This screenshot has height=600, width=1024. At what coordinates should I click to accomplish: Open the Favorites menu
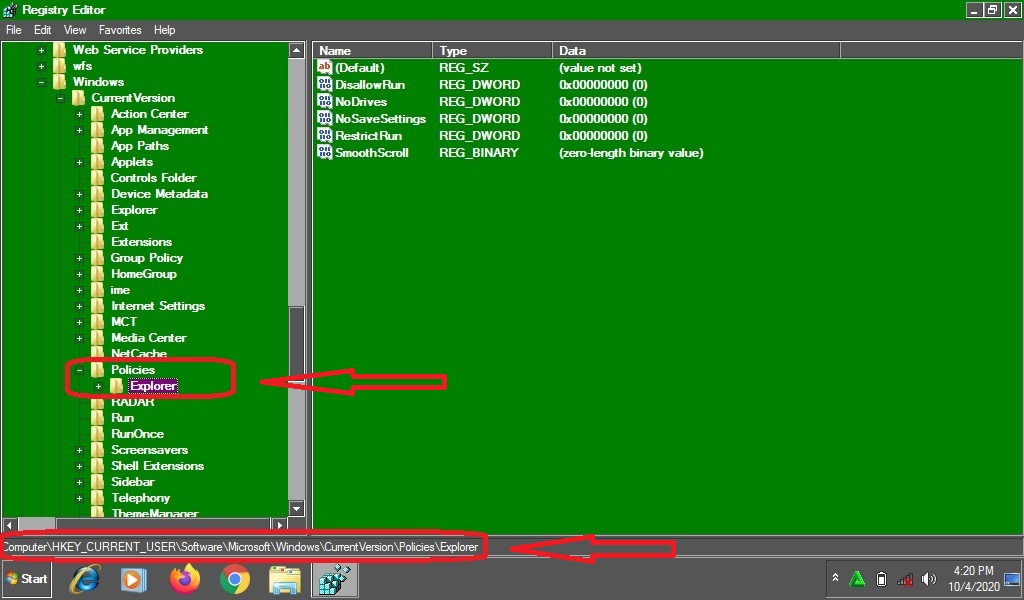(x=119, y=29)
